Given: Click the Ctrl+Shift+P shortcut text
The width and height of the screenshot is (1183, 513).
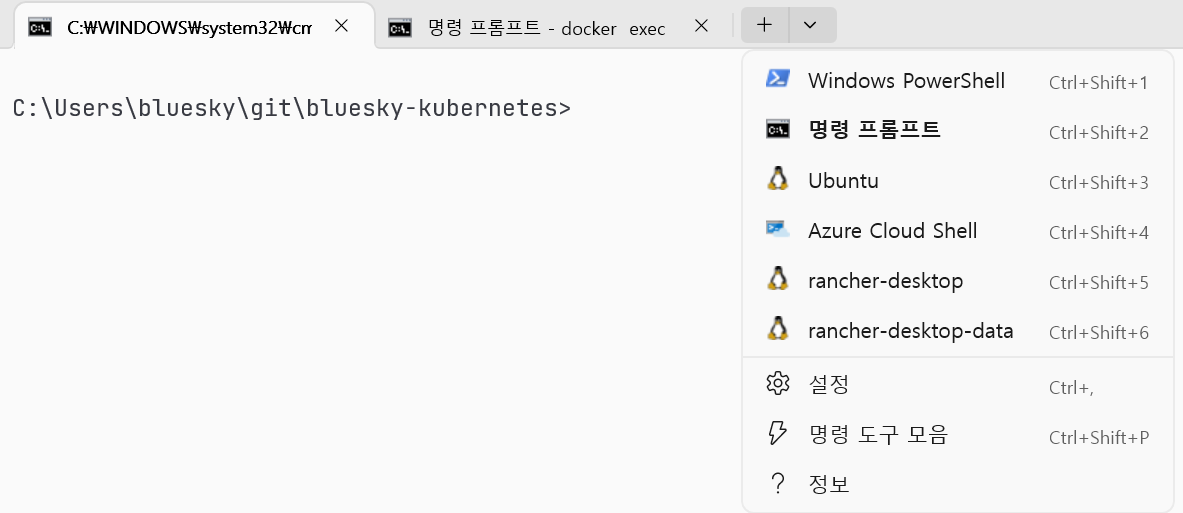Looking at the screenshot, I should (x=1099, y=438).
